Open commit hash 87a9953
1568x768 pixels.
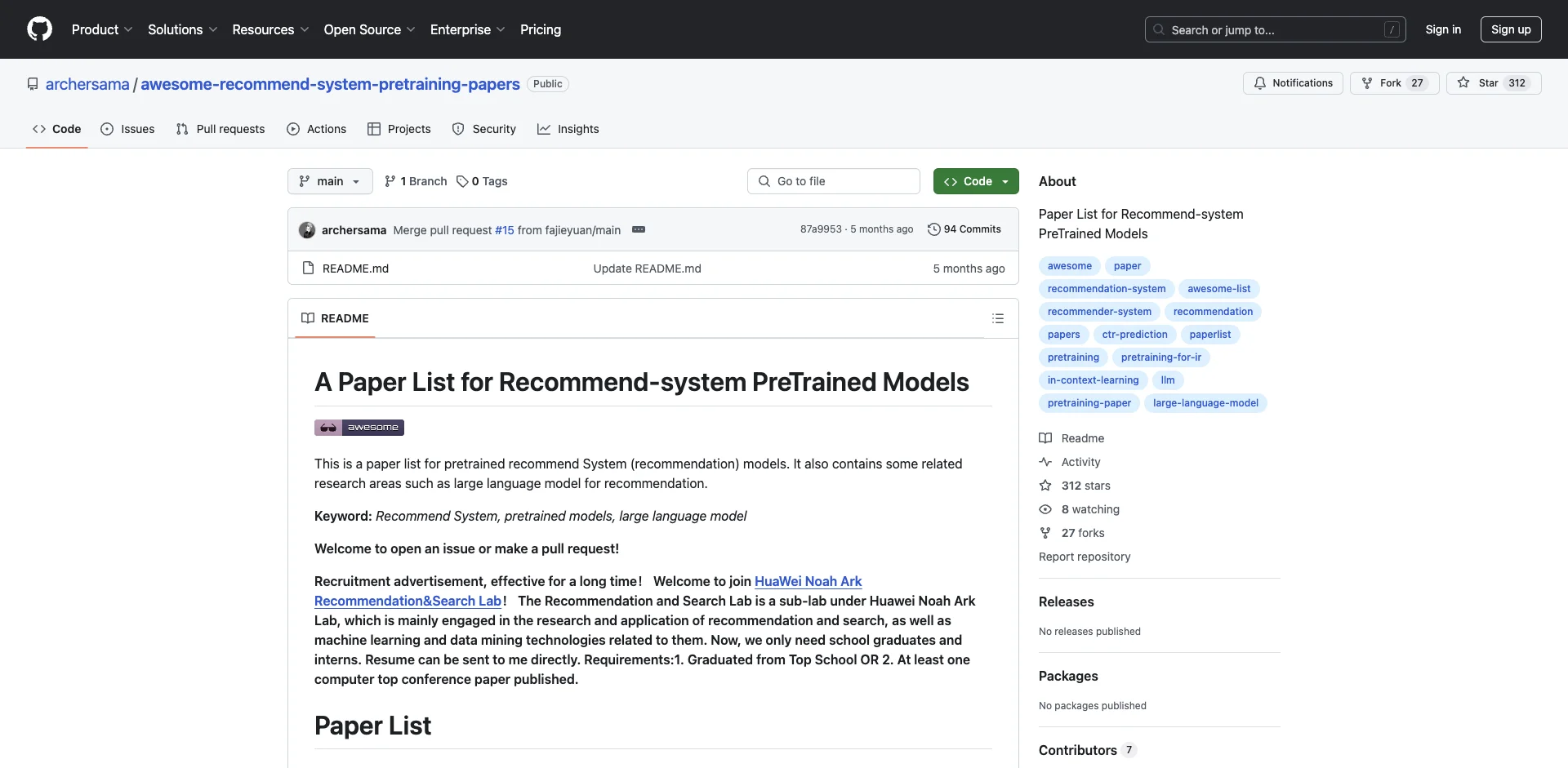click(x=821, y=229)
